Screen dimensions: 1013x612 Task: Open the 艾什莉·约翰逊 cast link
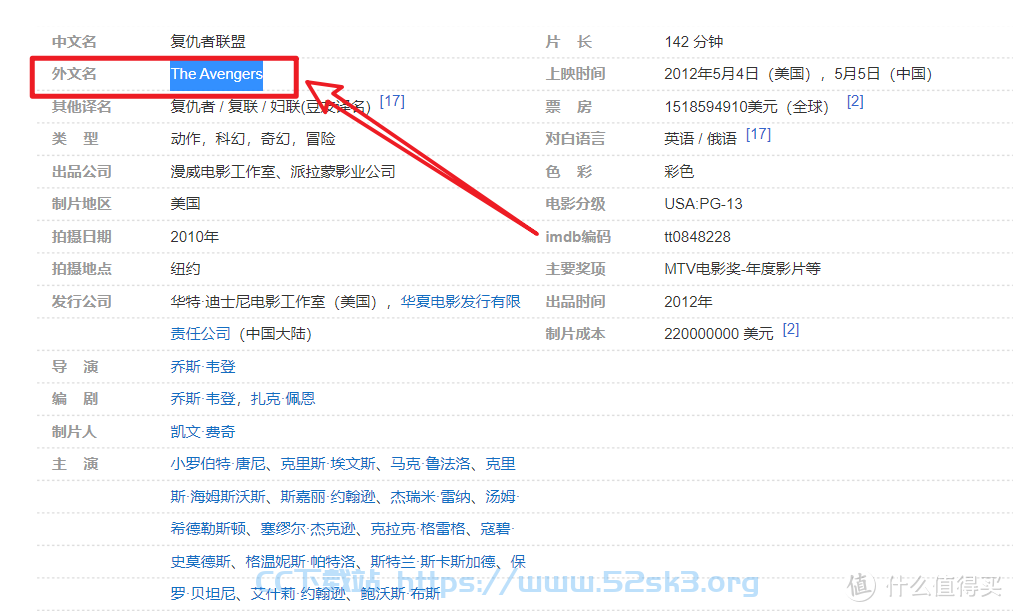(298, 593)
